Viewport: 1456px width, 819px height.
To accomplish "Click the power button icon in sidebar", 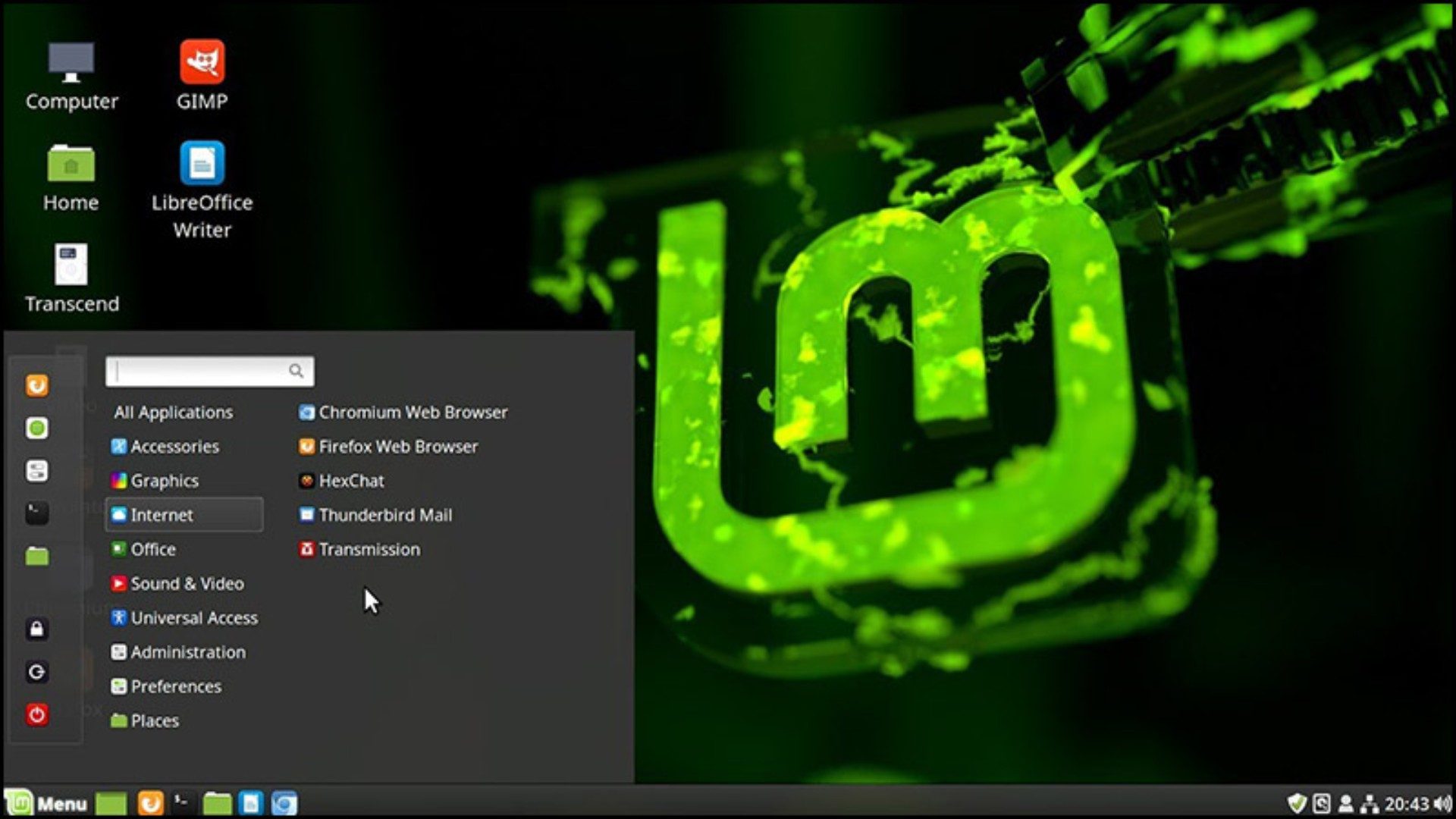I will click(x=37, y=714).
